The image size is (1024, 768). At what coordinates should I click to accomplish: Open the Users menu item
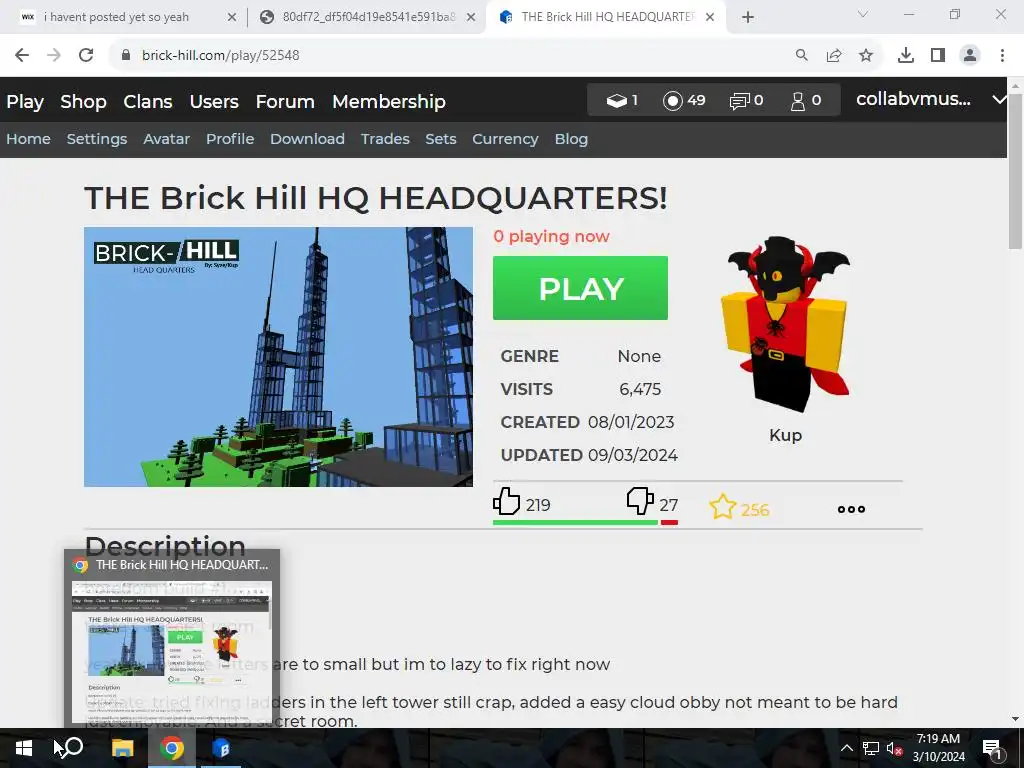[x=214, y=102]
